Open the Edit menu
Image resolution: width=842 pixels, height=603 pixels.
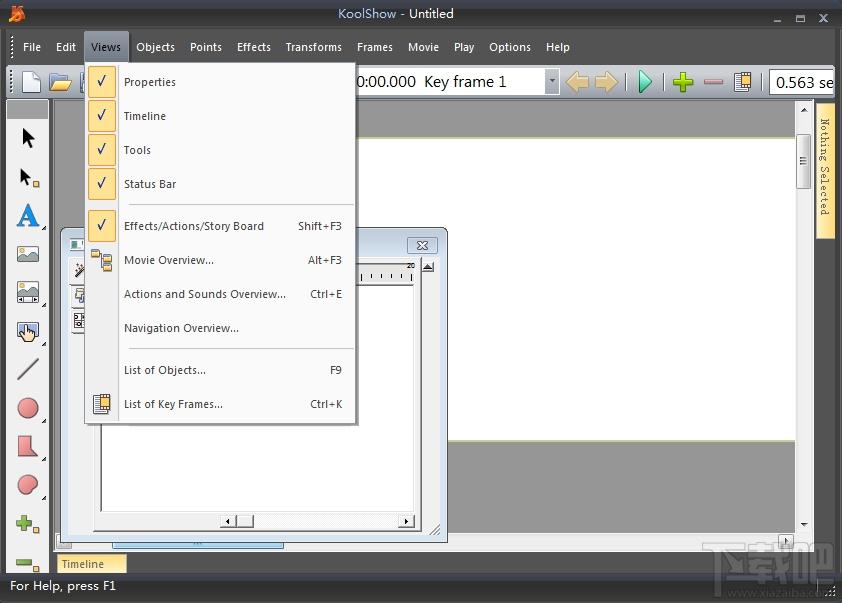[x=66, y=47]
